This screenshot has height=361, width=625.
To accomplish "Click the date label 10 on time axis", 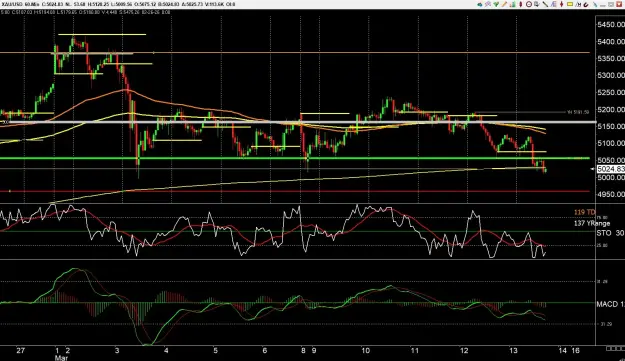I will pos(366,351).
